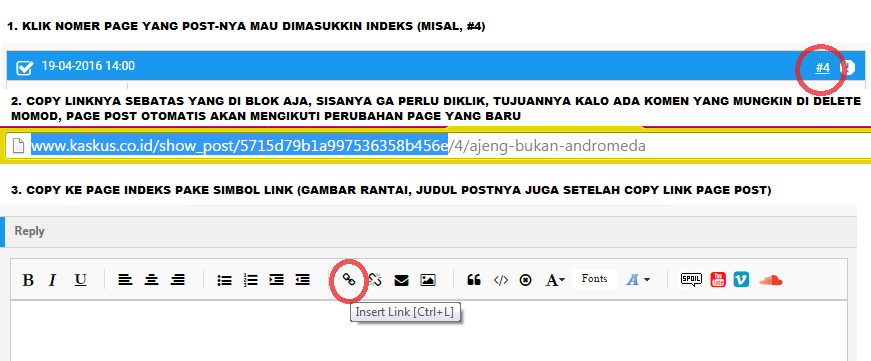Insert spoiler tag
Viewport: 871px width, 361px height.
click(x=691, y=279)
